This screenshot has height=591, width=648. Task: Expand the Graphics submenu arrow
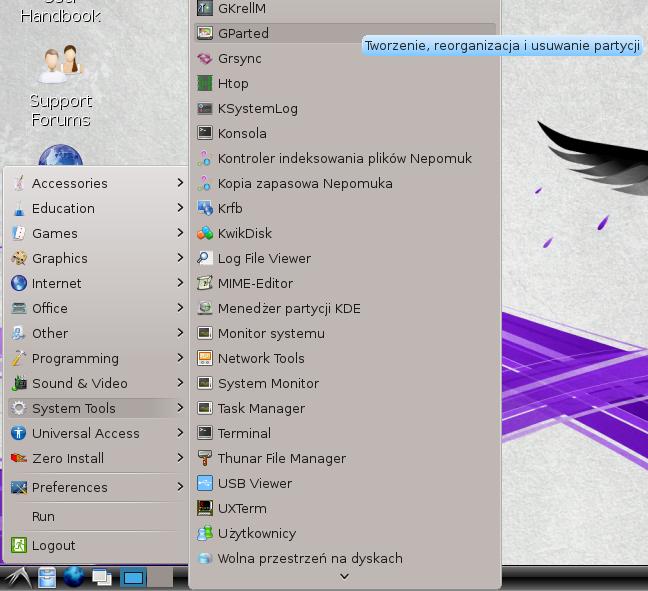[x=180, y=257]
